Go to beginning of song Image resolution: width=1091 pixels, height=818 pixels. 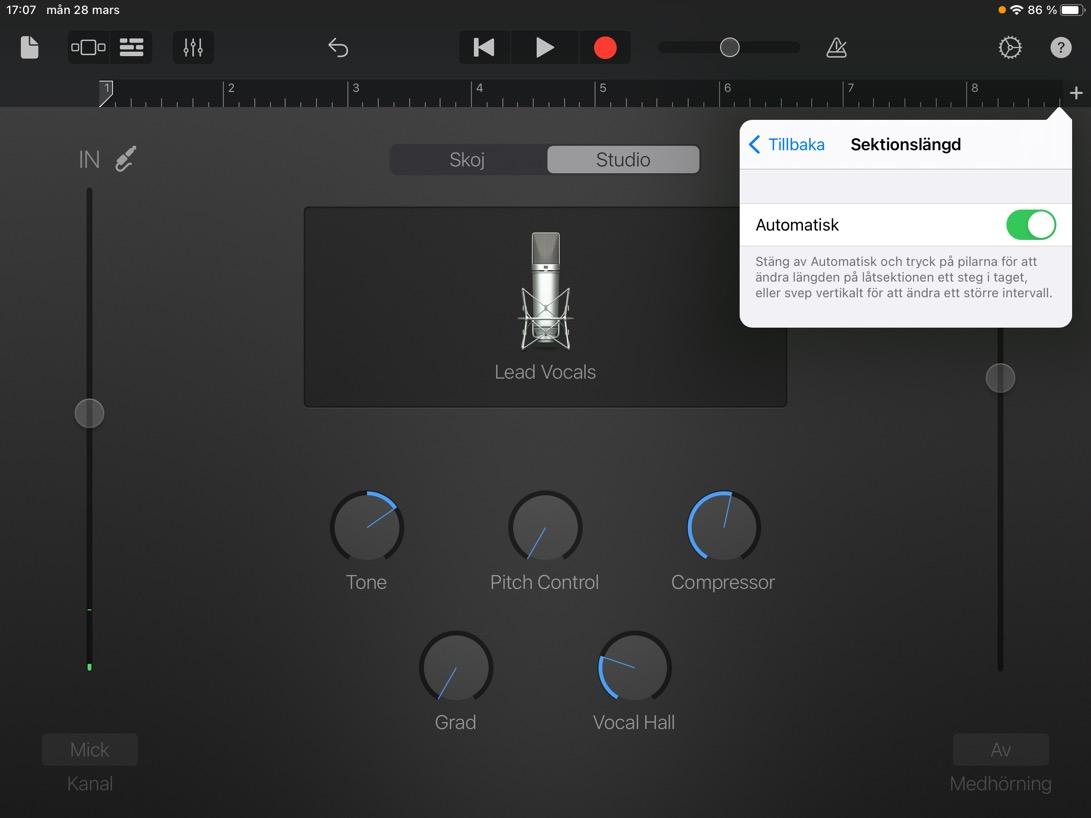pos(484,47)
